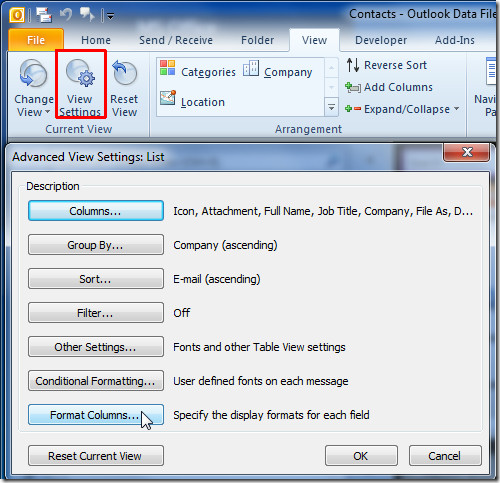Screen dimensions: 500x483
Task: Click the Reverse Sort arrows icon
Action: click(353, 65)
